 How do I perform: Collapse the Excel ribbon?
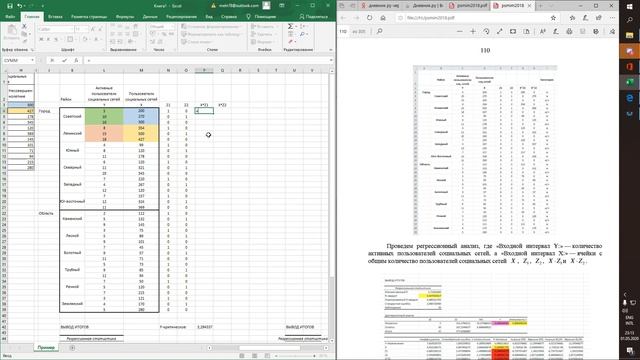(x=331, y=50)
